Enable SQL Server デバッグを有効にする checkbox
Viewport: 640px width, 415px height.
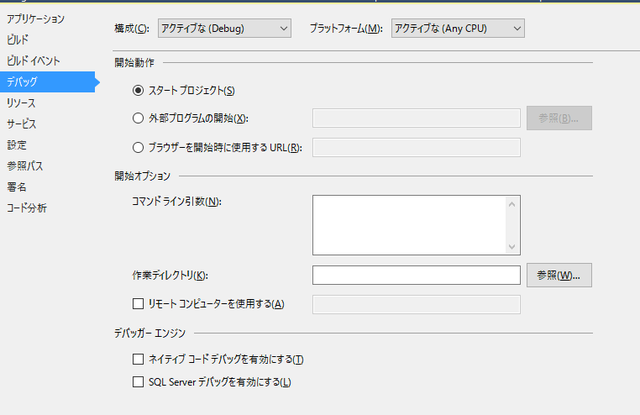[x=138, y=382]
